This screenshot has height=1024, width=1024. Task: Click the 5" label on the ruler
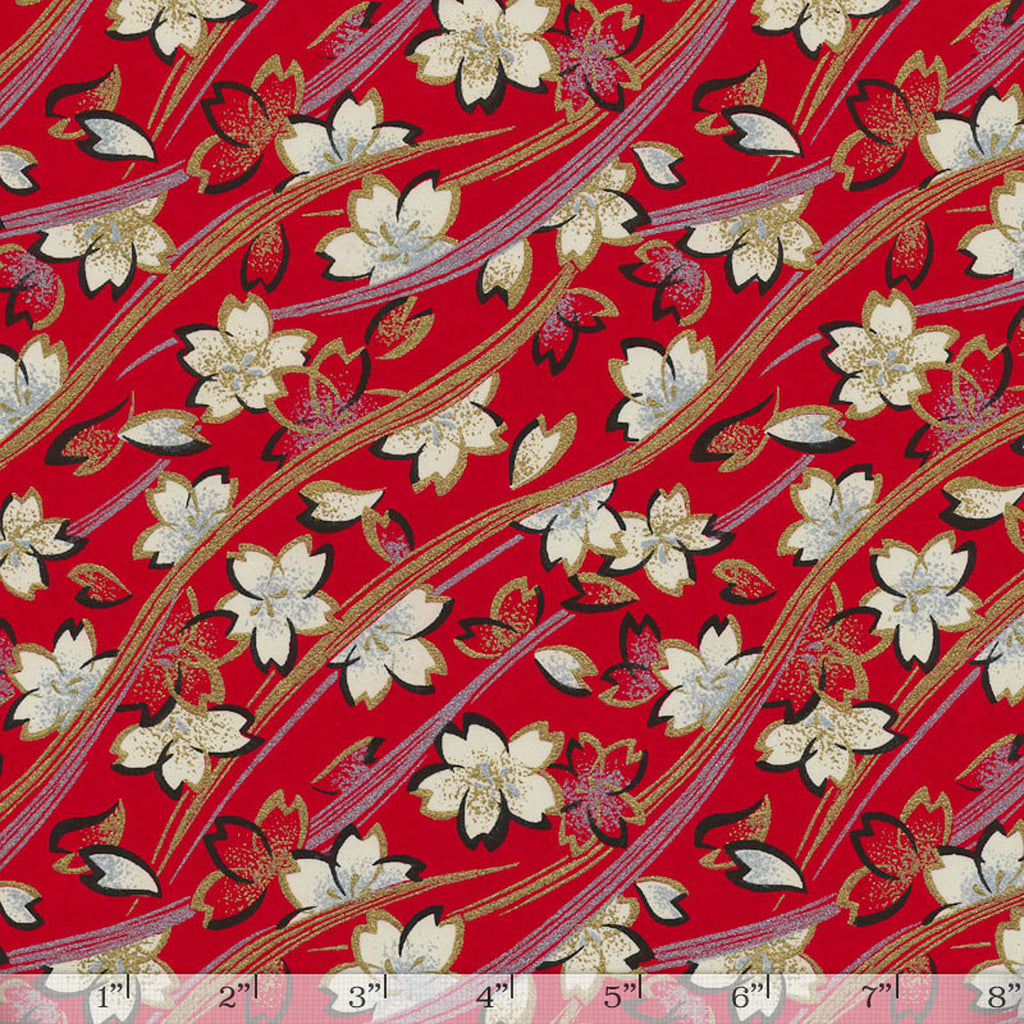point(619,996)
